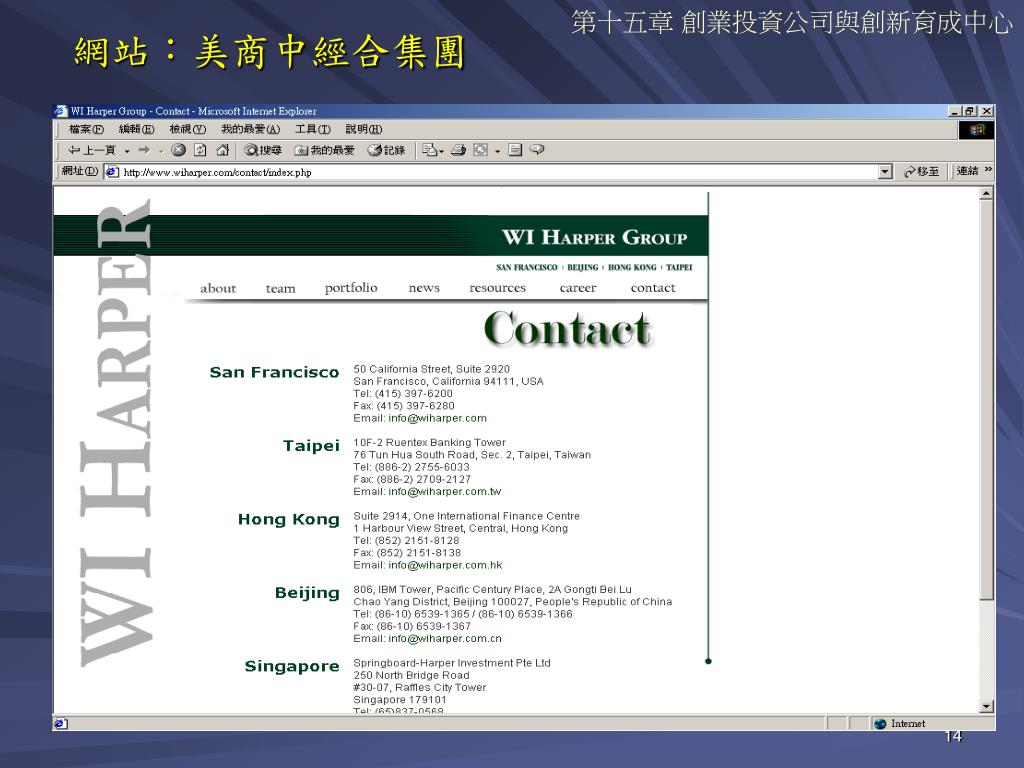Refresh the page with the Refresh icon
1024x768 pixels.
click(200, 150)
